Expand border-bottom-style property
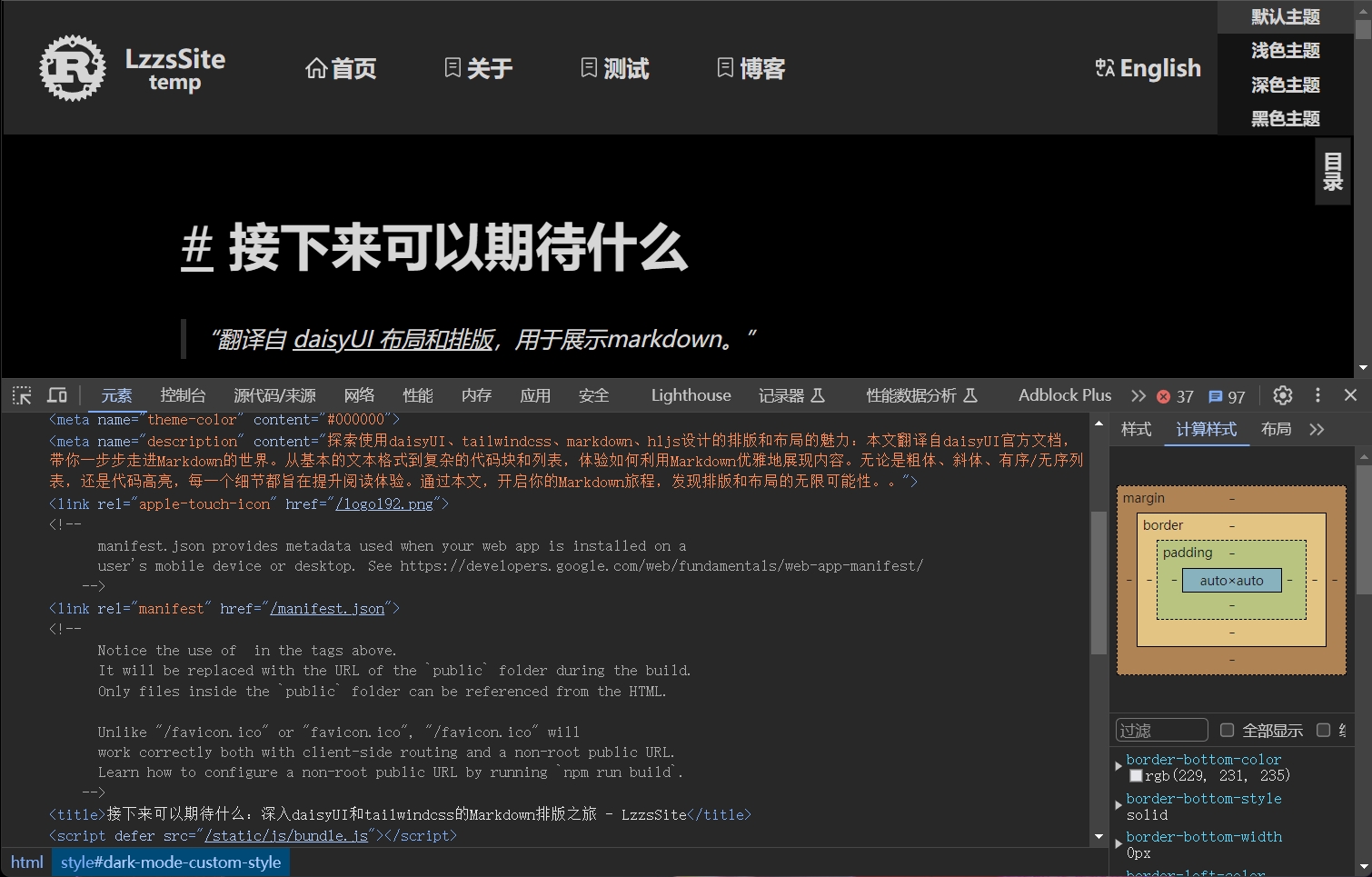 tap(1118, 805)
